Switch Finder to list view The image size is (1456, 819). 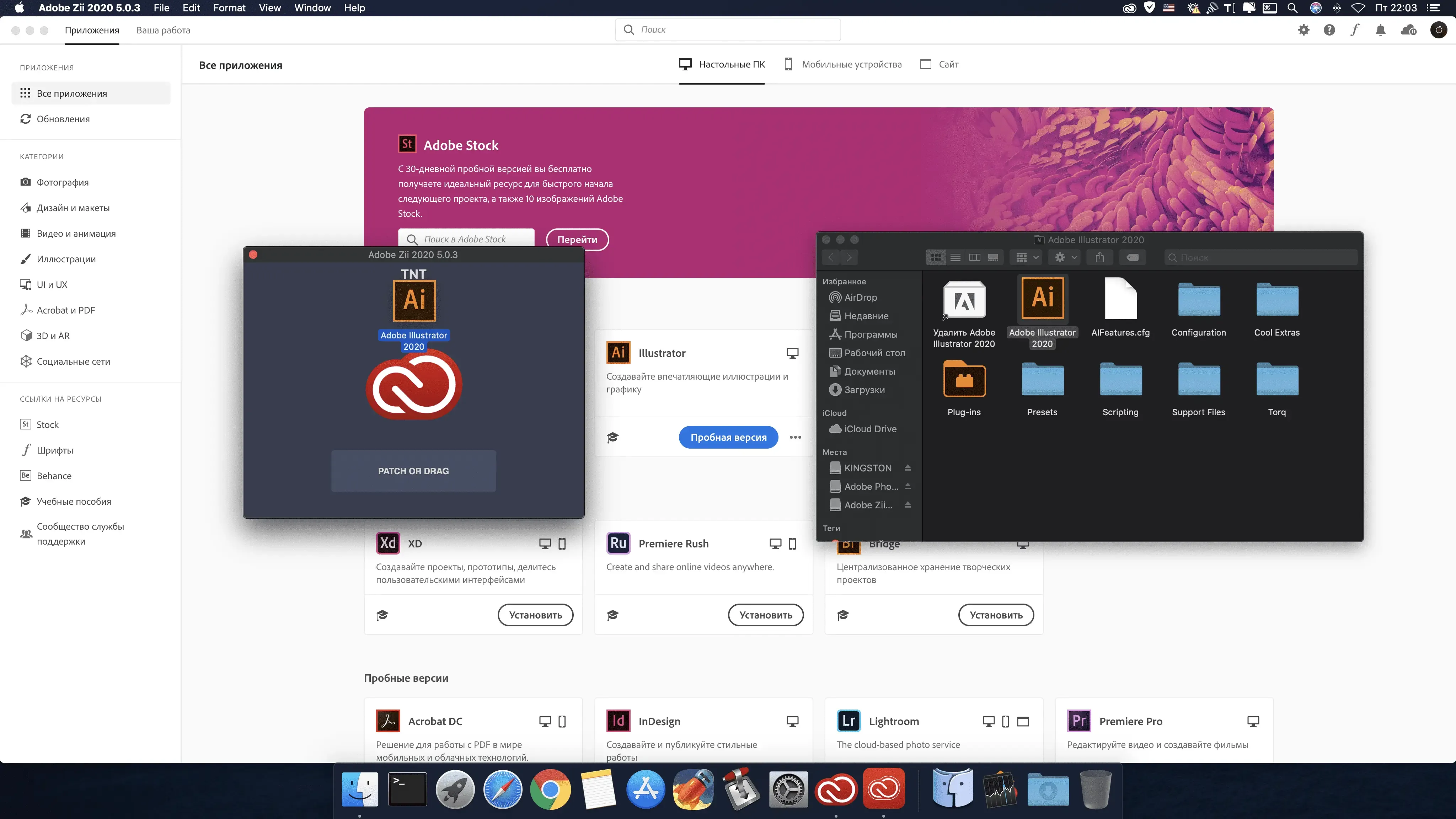(955, 257)
